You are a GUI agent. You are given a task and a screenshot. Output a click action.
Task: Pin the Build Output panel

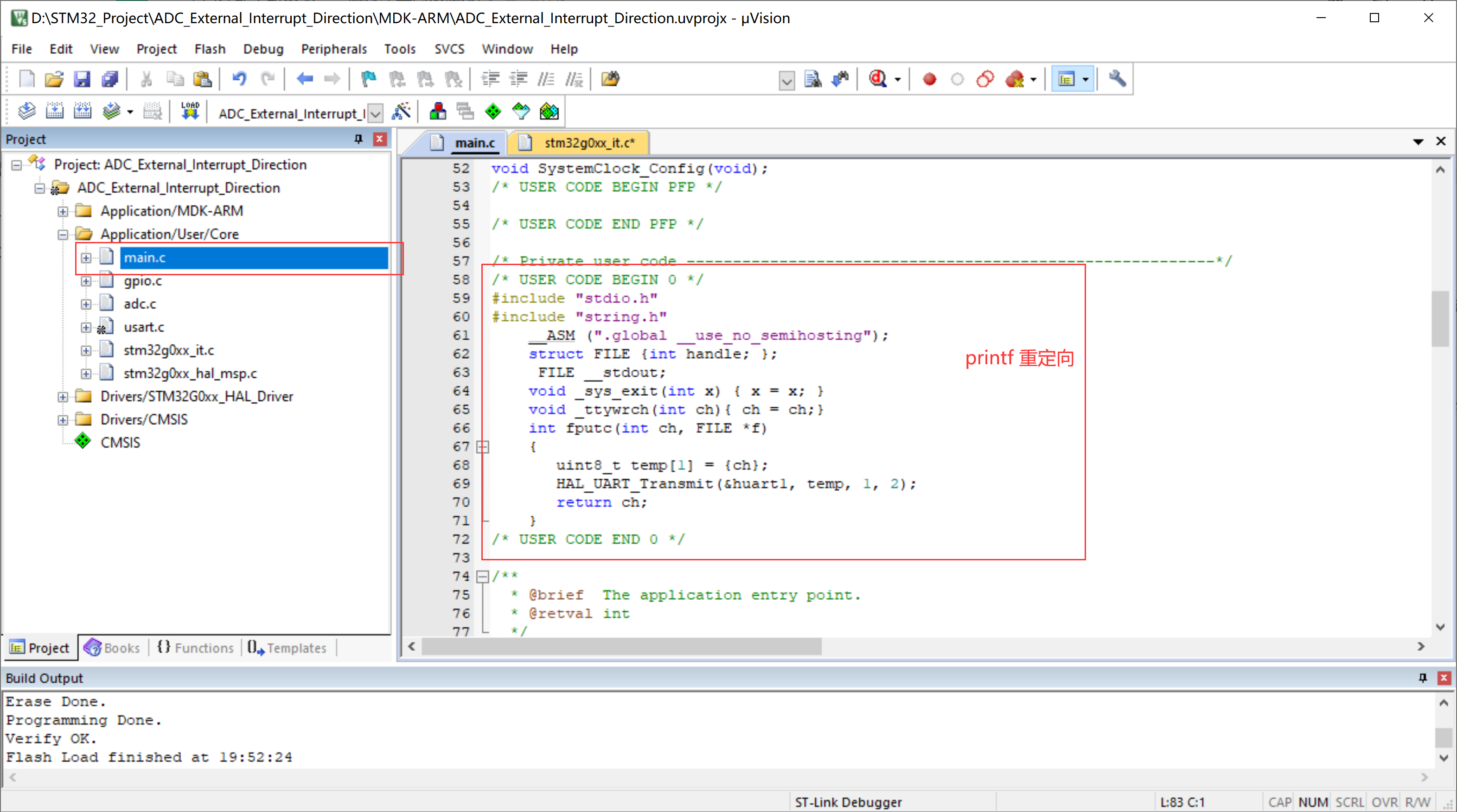pos(1423,678)
